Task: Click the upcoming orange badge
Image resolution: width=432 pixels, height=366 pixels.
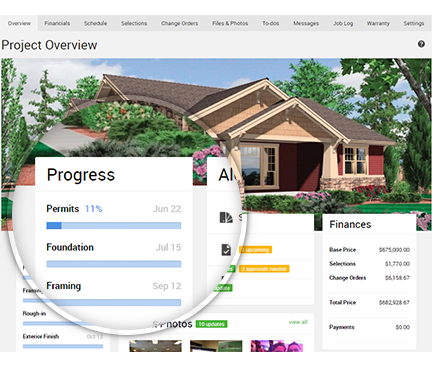Action: 255,250
